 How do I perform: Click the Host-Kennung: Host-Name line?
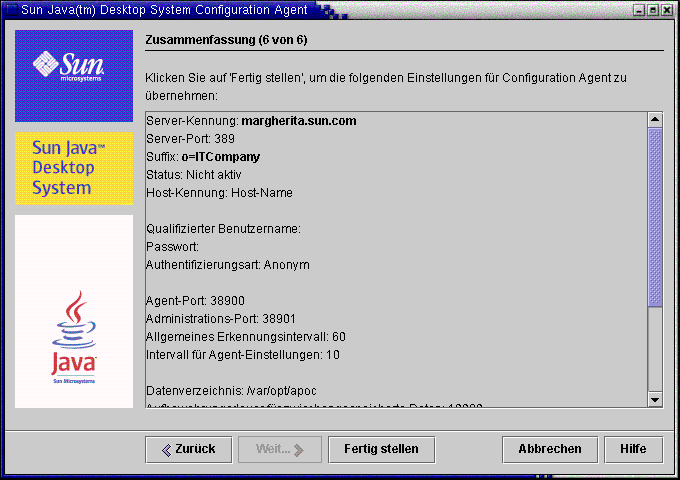click(x=219, y=193)
